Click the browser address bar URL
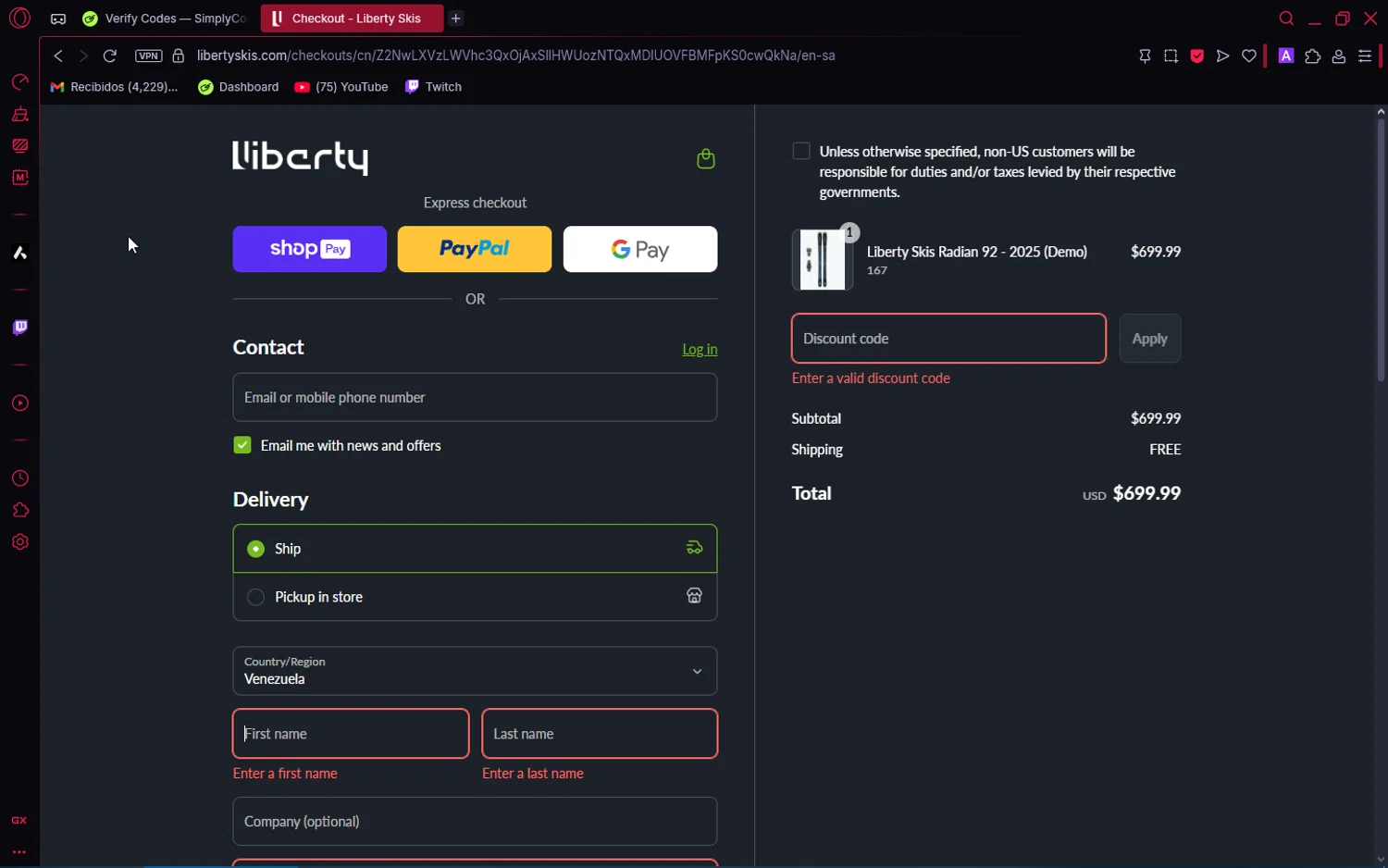Viewport: 1388px width, 868px height. [515, 56]
